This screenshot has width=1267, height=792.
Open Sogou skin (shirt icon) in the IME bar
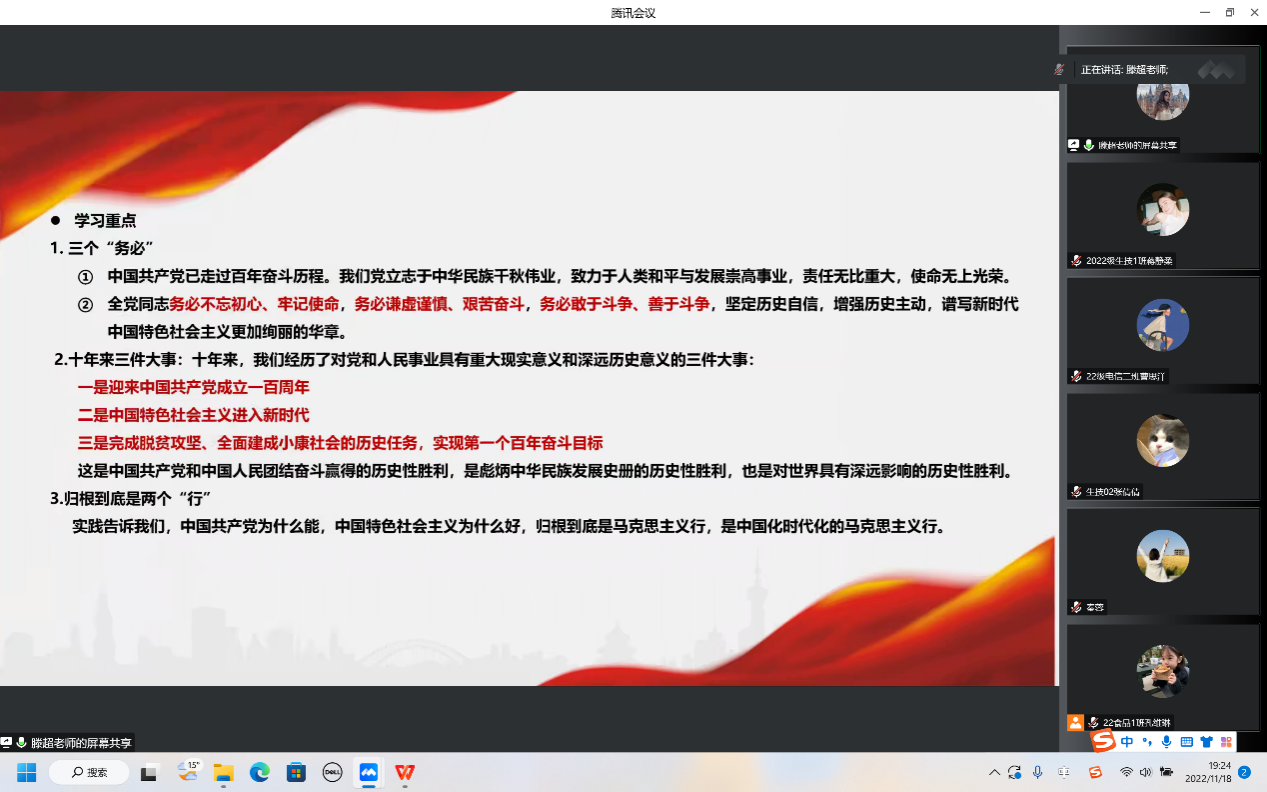point(1206,742)
